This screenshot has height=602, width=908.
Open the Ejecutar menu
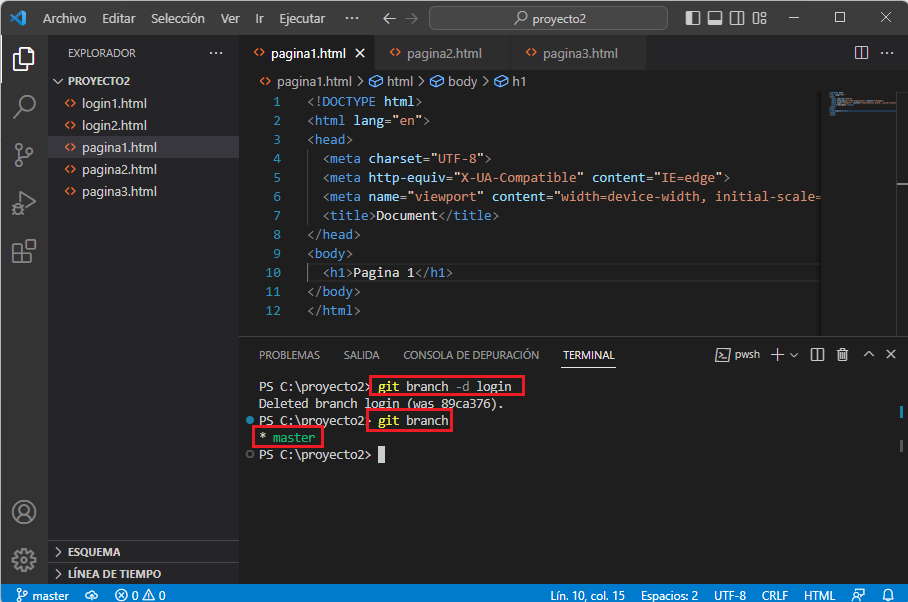302,19
